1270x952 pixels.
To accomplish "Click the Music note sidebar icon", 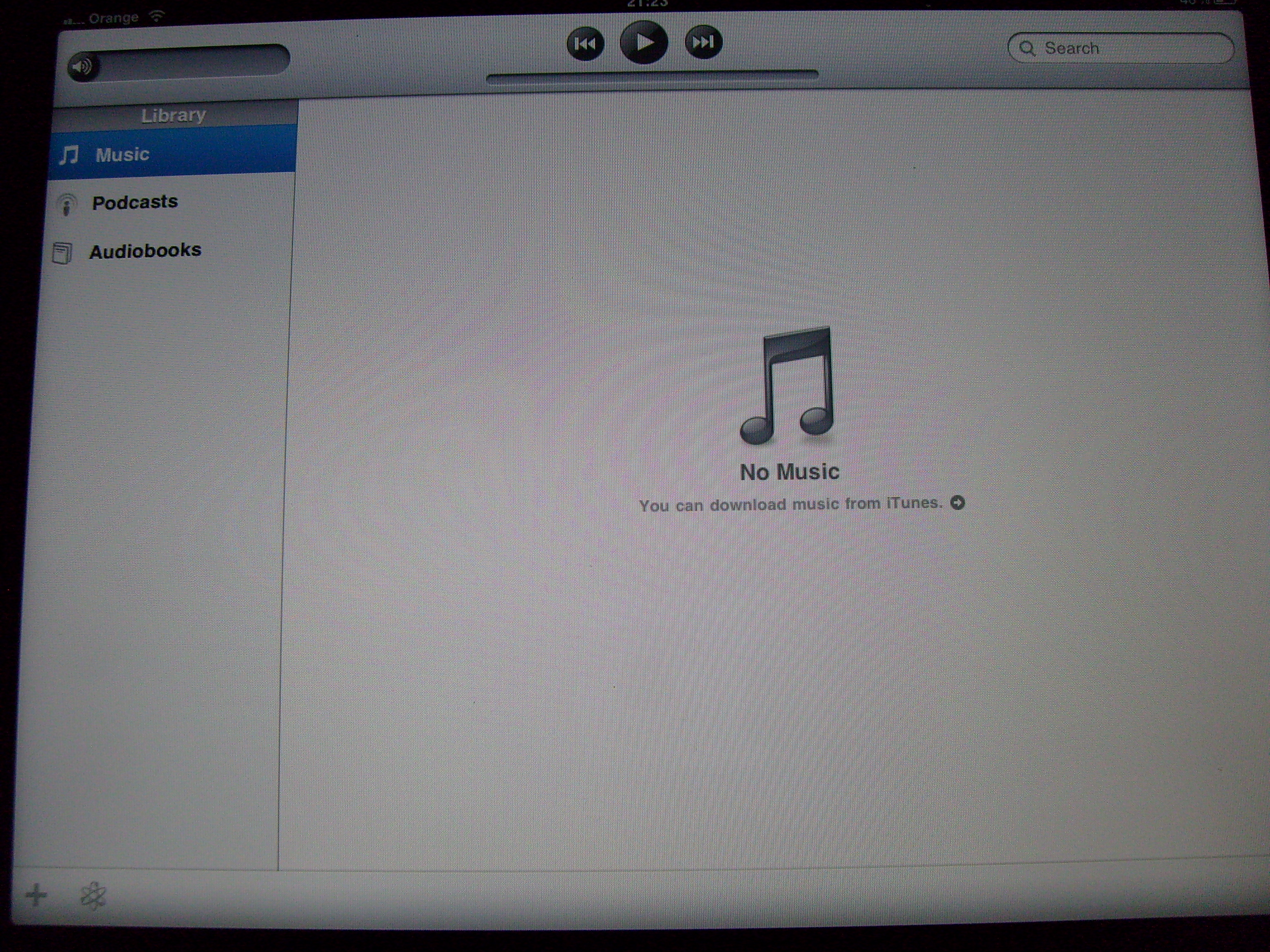I will 69,155.
